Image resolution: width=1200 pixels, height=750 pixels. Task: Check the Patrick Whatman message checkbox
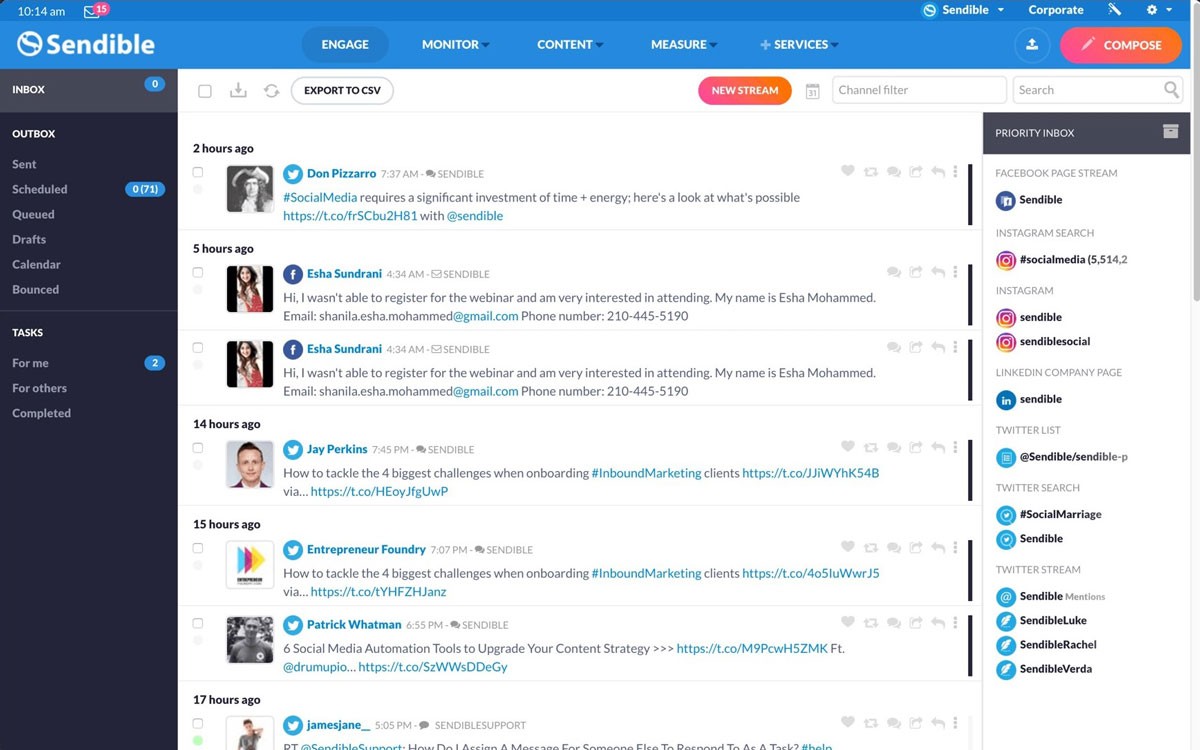pyautogui.click(x=198, y=623)
